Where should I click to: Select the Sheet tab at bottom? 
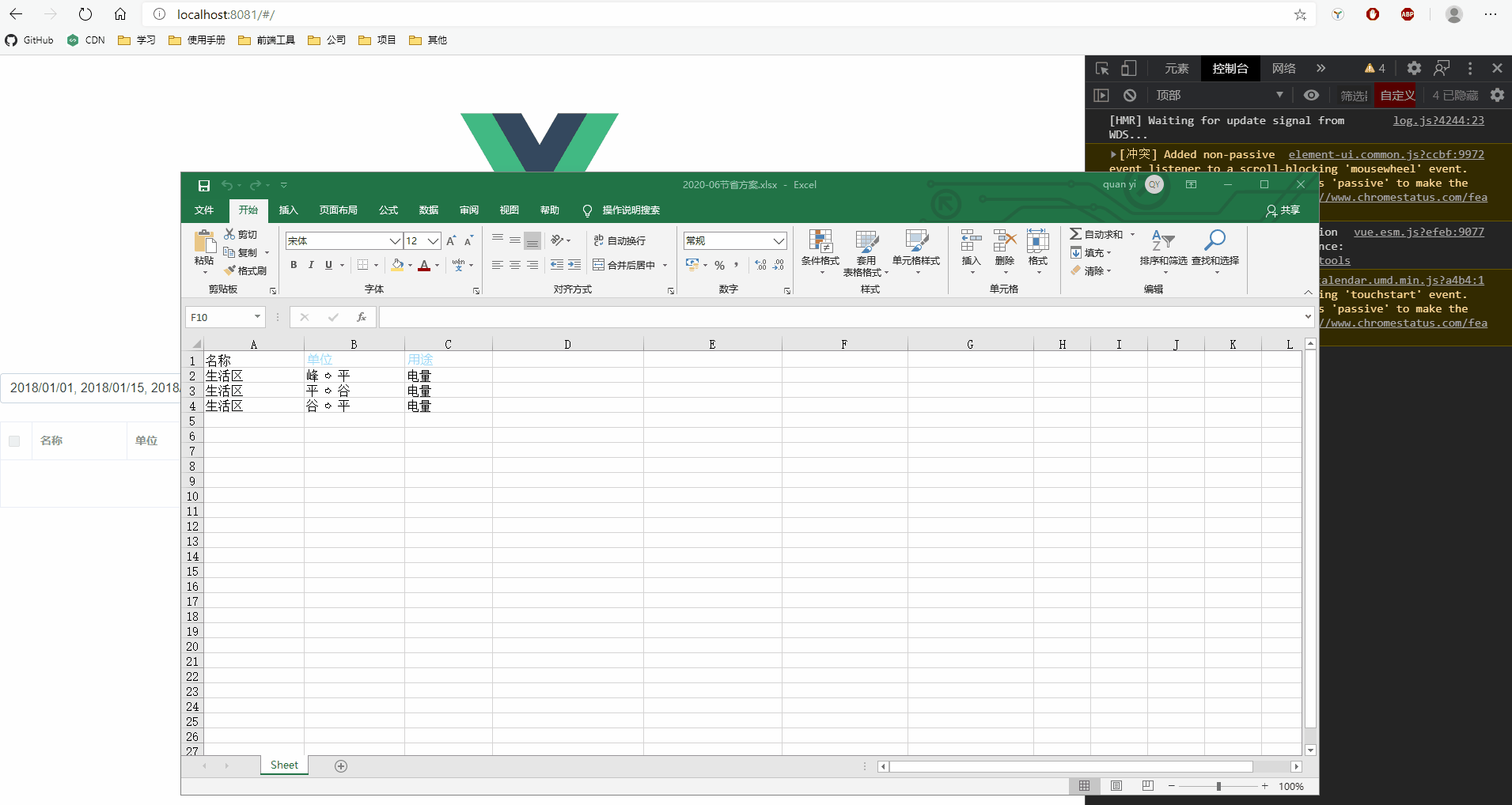click(x=284, y=765)
